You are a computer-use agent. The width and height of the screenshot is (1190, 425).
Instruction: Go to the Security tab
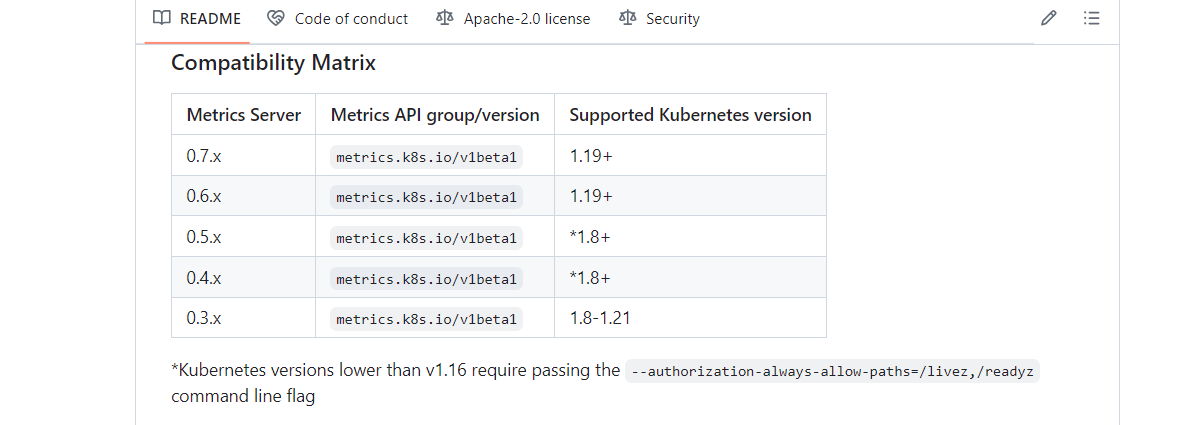pos(672,18)
